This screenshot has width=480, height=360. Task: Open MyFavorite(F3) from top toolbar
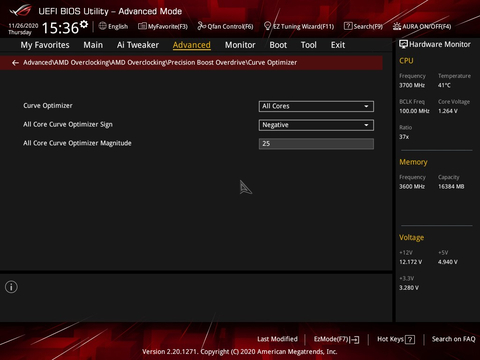coord(163,26)
